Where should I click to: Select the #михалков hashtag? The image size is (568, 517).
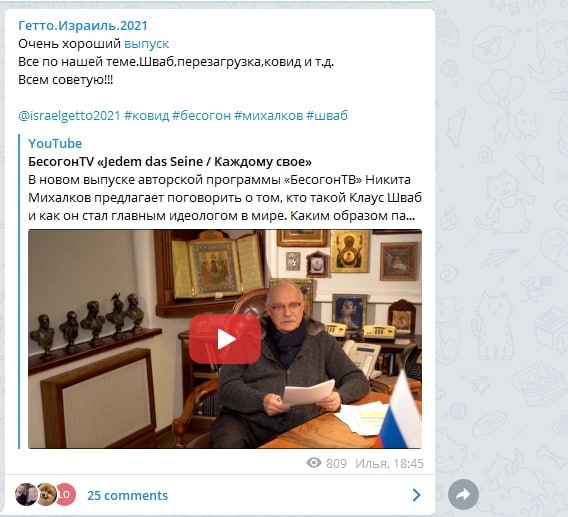(x=268, y=116)
